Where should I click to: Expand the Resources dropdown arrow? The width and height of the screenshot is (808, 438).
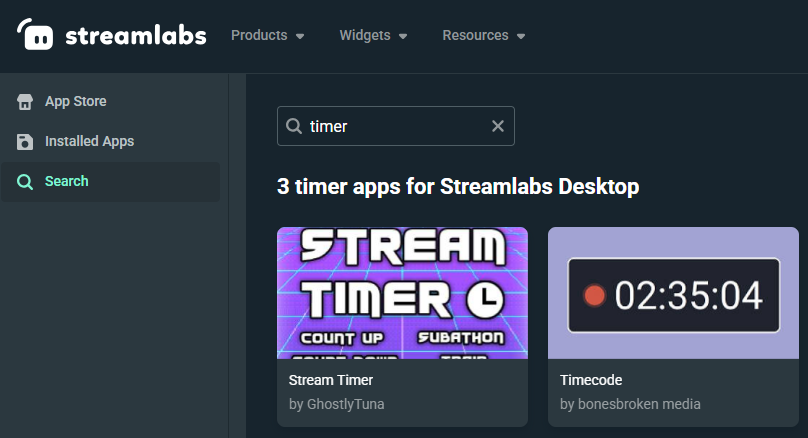pyautogui.click(x=521, y=37)
